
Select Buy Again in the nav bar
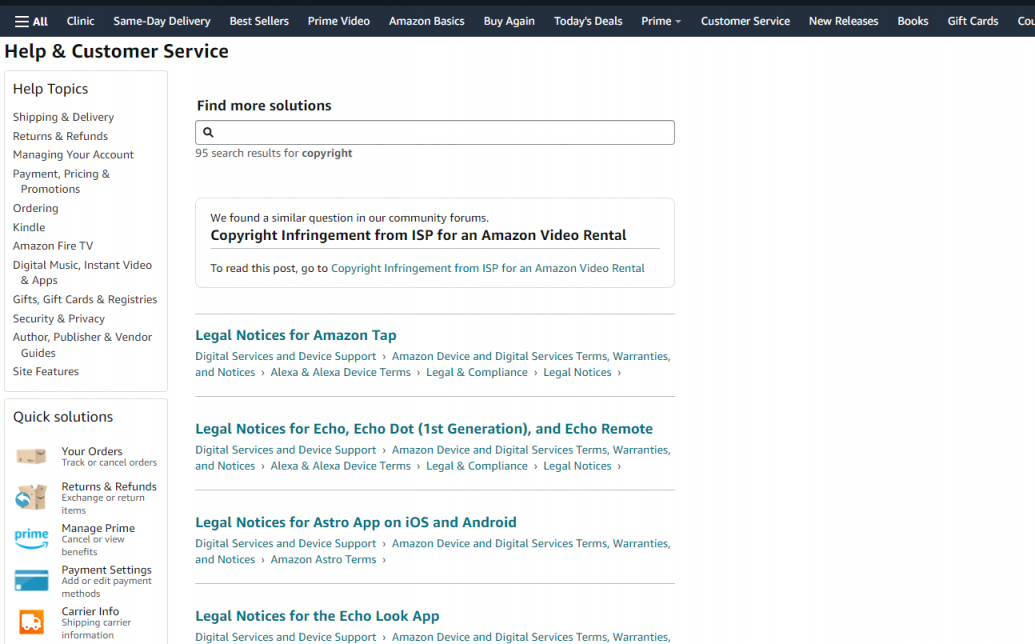[x=509, y=21]
